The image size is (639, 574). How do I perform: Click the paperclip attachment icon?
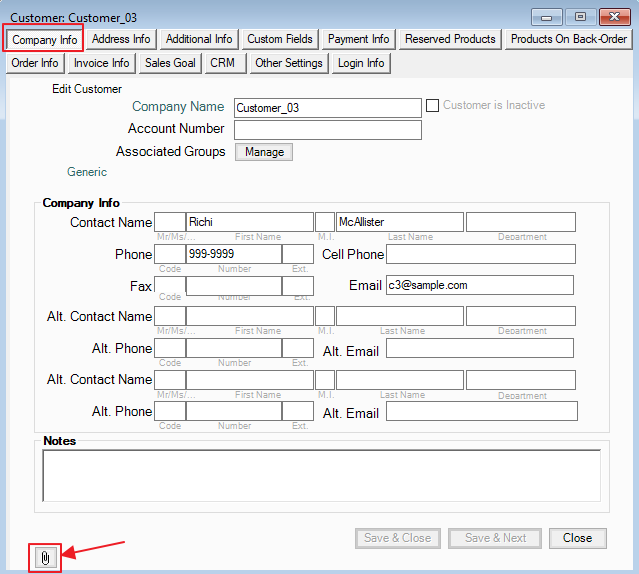click(45, 557)
